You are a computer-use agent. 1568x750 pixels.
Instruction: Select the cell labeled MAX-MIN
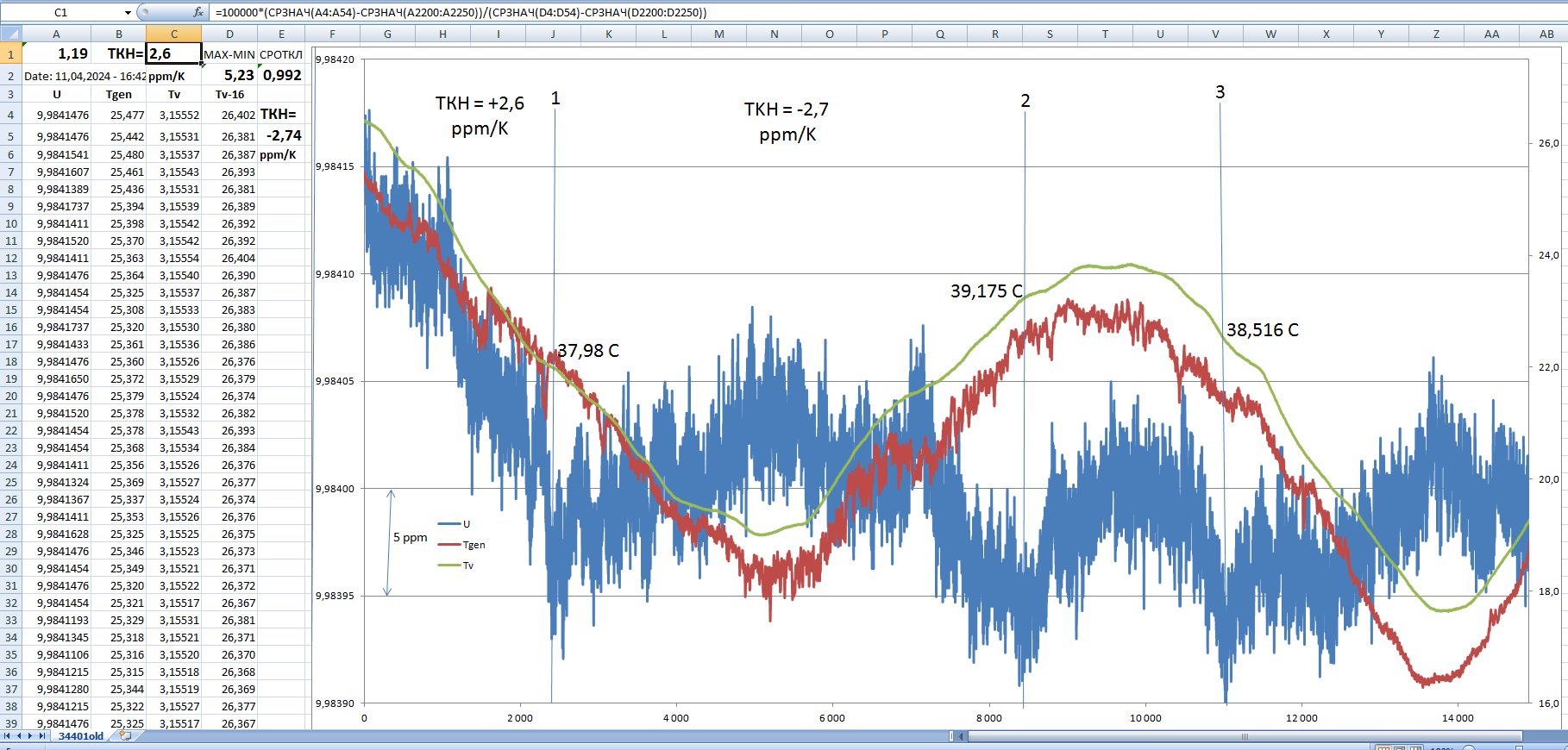coord(229,54)
